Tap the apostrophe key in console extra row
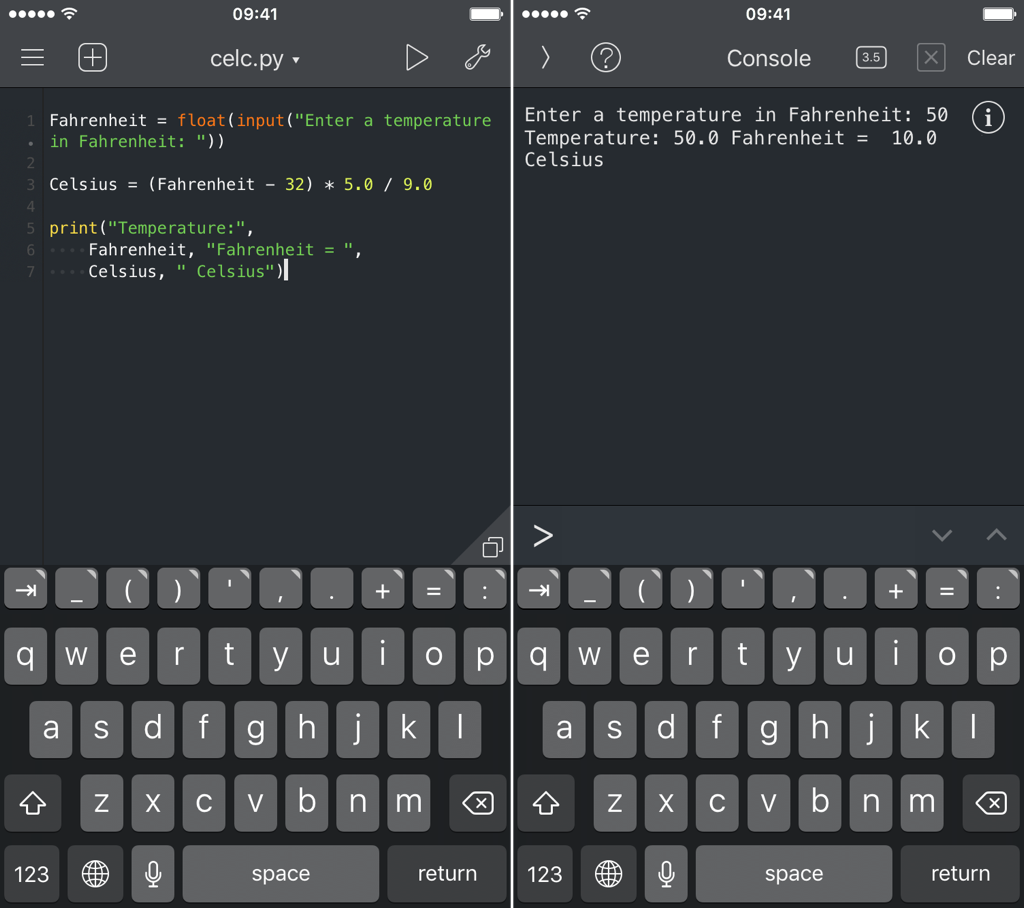 pyautogui.click(x=743, y=589)
